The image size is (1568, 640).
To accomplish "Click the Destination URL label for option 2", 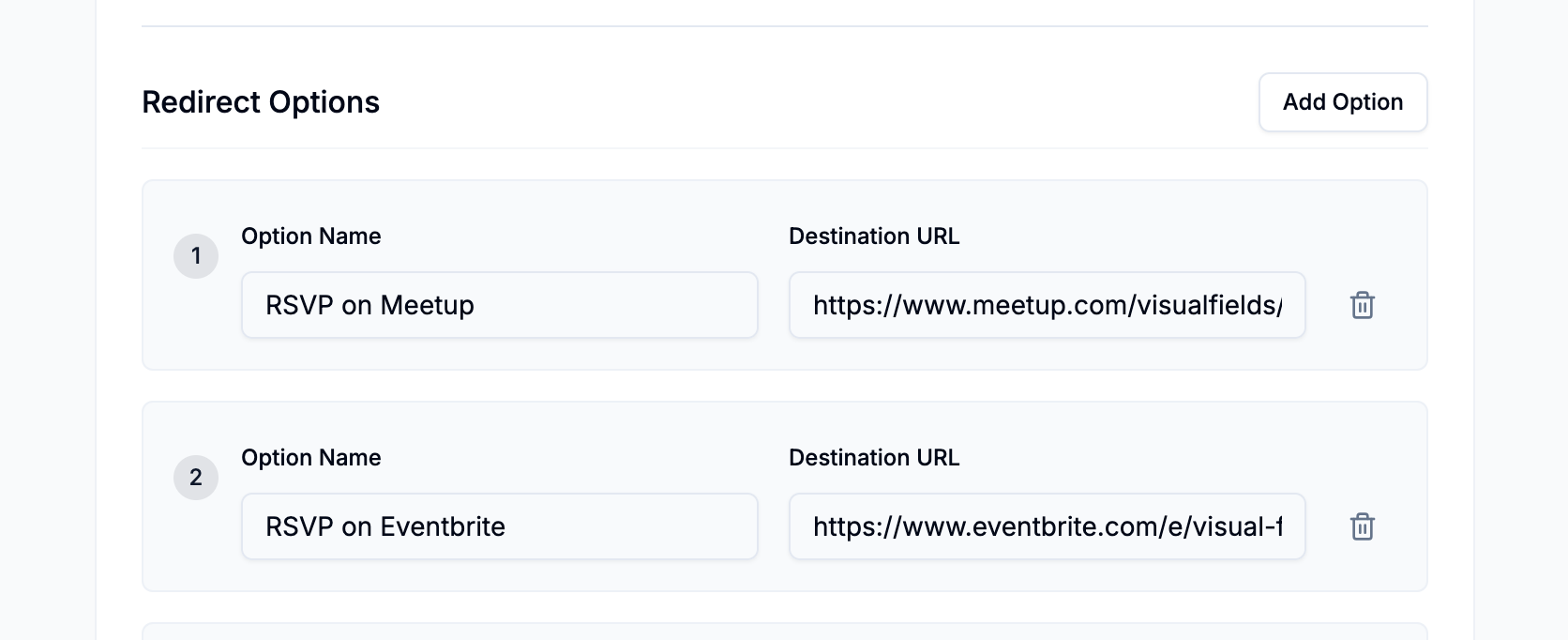I will point(874,458).
